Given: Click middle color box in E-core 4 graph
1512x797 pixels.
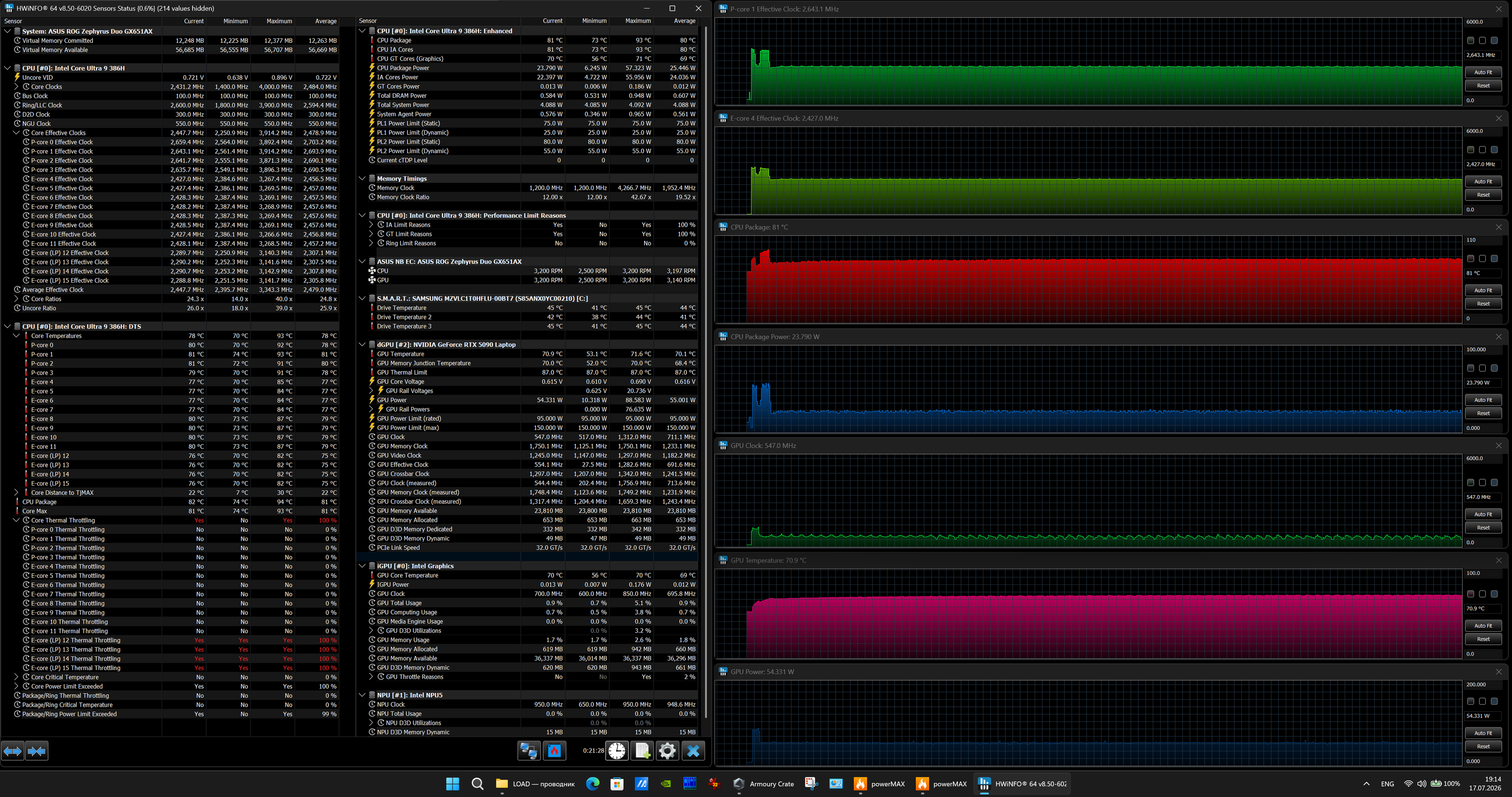Looking at the screenshot, I should coord(1483,150).
